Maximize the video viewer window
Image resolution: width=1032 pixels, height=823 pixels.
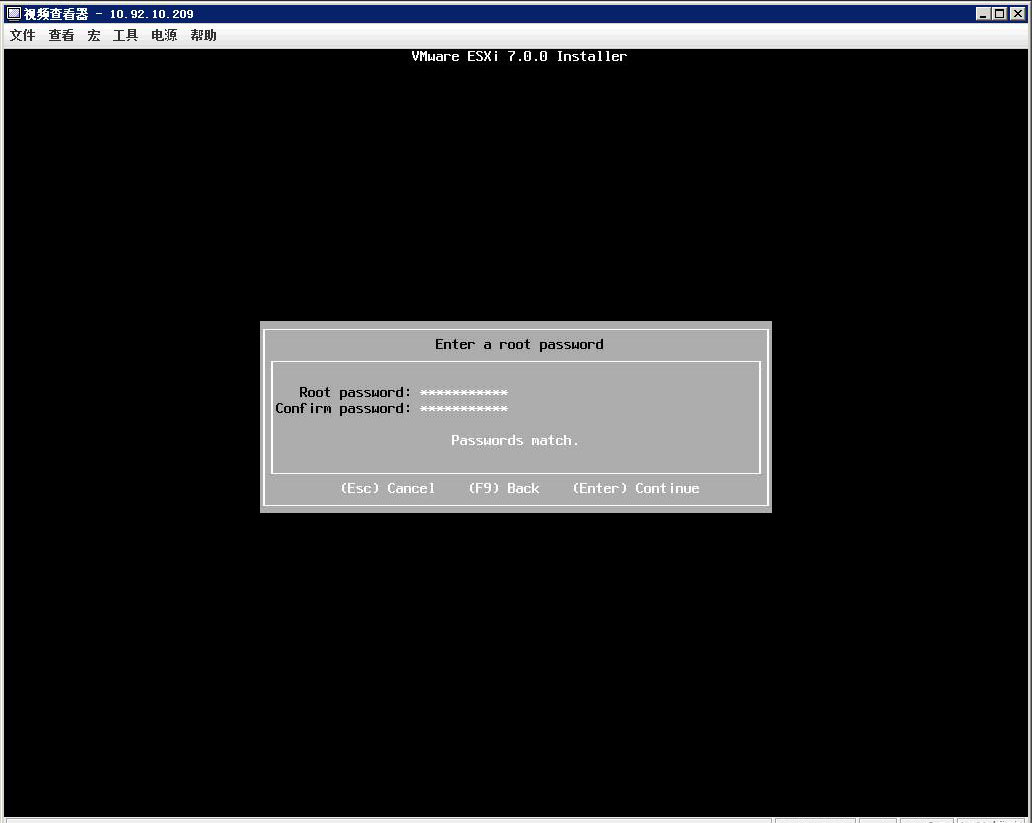click(x=999, y=13)
